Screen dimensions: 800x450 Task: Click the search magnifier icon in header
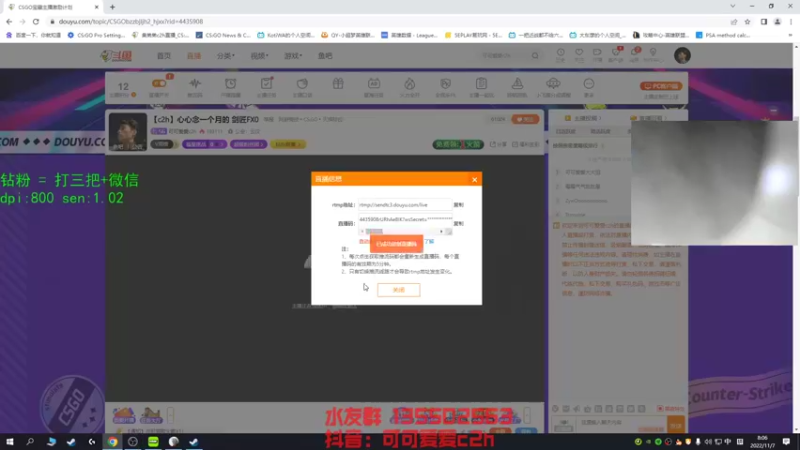[535, 56]
